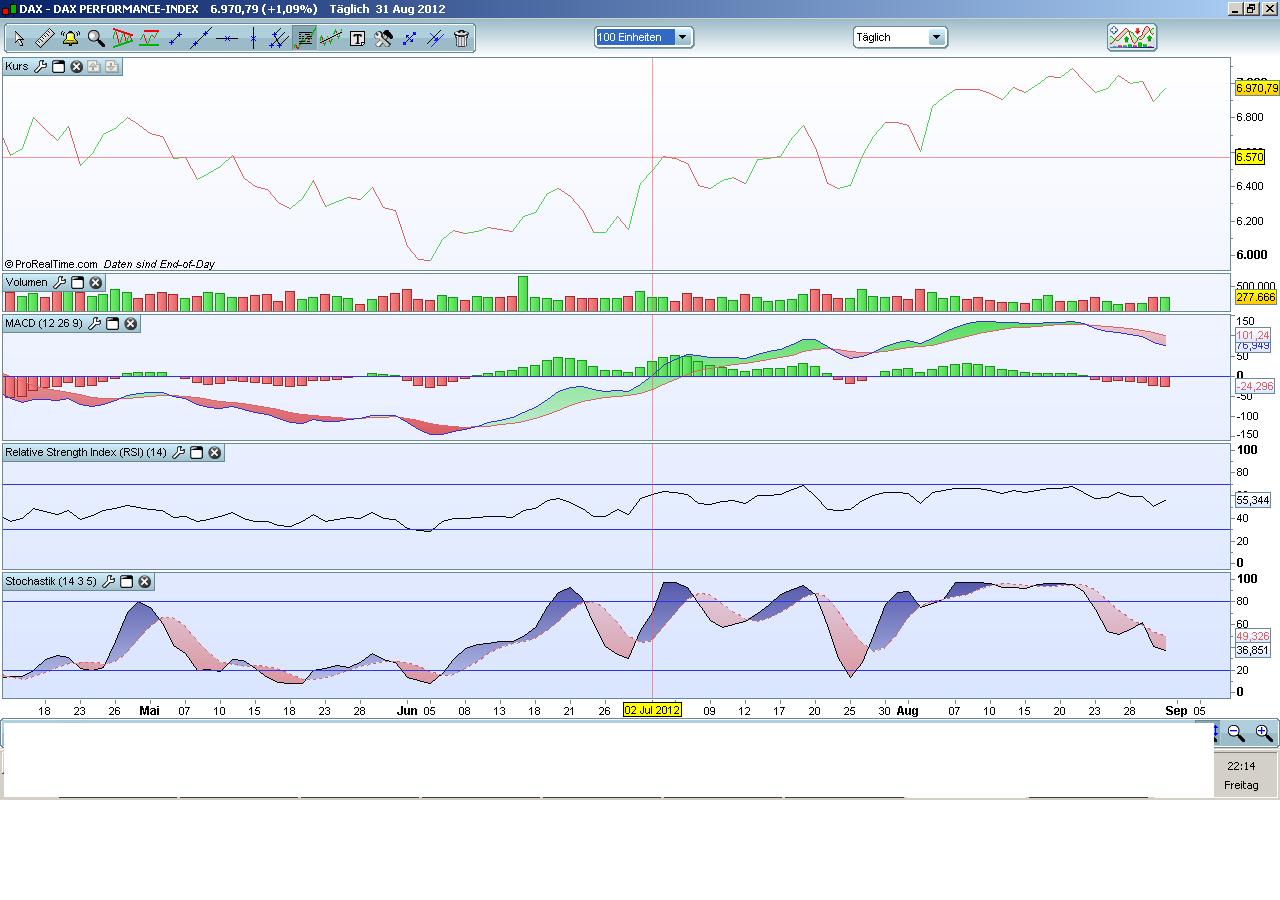This screenshot has width=1280, height=900.
Task: Click the Stochastik (14 3 5) label
Action: click(x=51, y=582)
